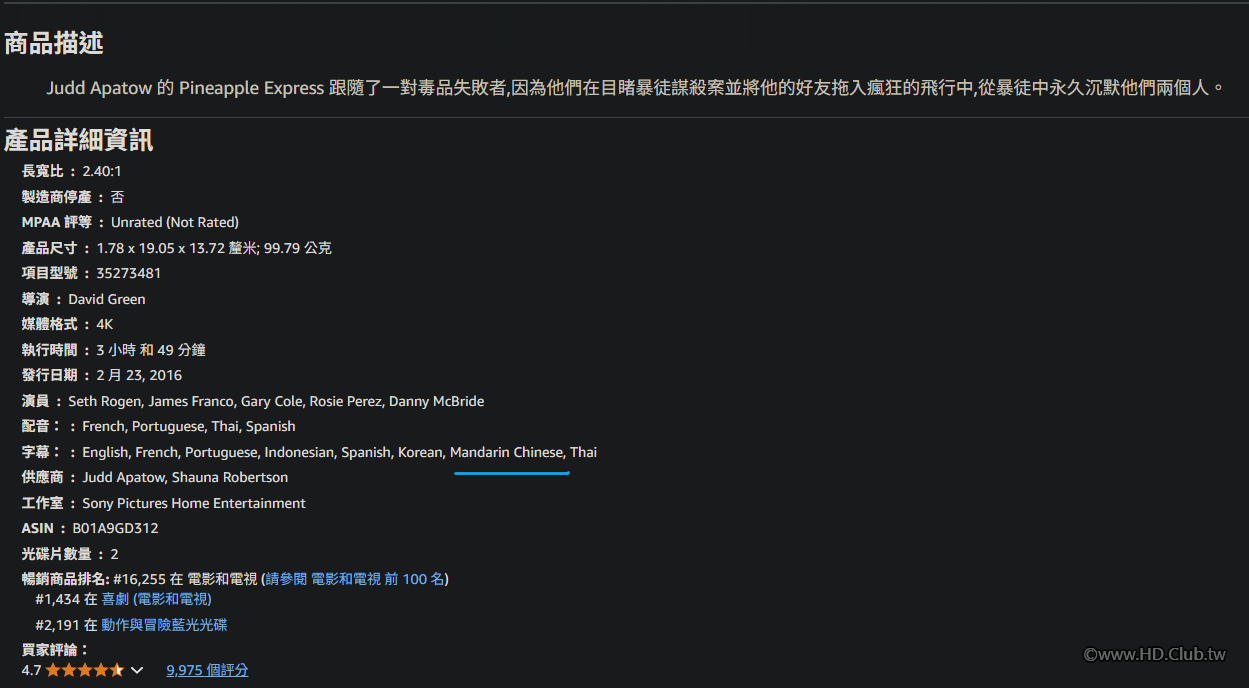The width and height of the screenshot is (1249, 688).
Task: Click the MPAA rating Unrated (Not Rated)
Action: pyautogui.click(x=175, y=222)
